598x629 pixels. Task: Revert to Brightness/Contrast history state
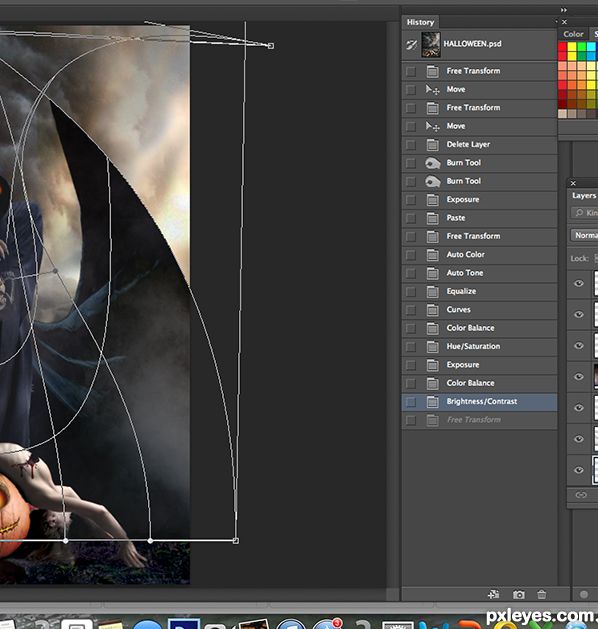[x=479, y=402]
